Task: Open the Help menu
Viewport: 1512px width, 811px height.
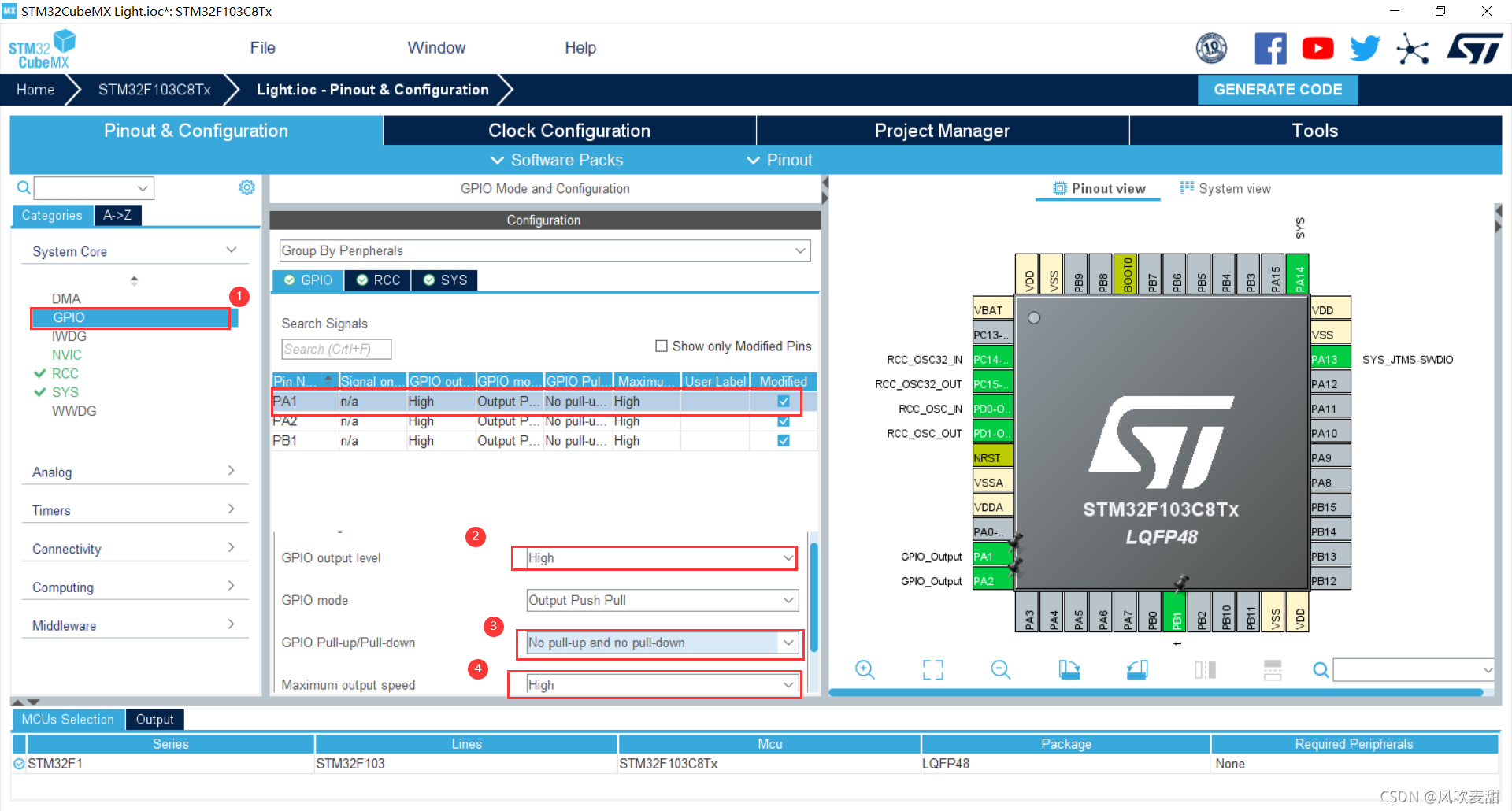Action: click(580, 48)
